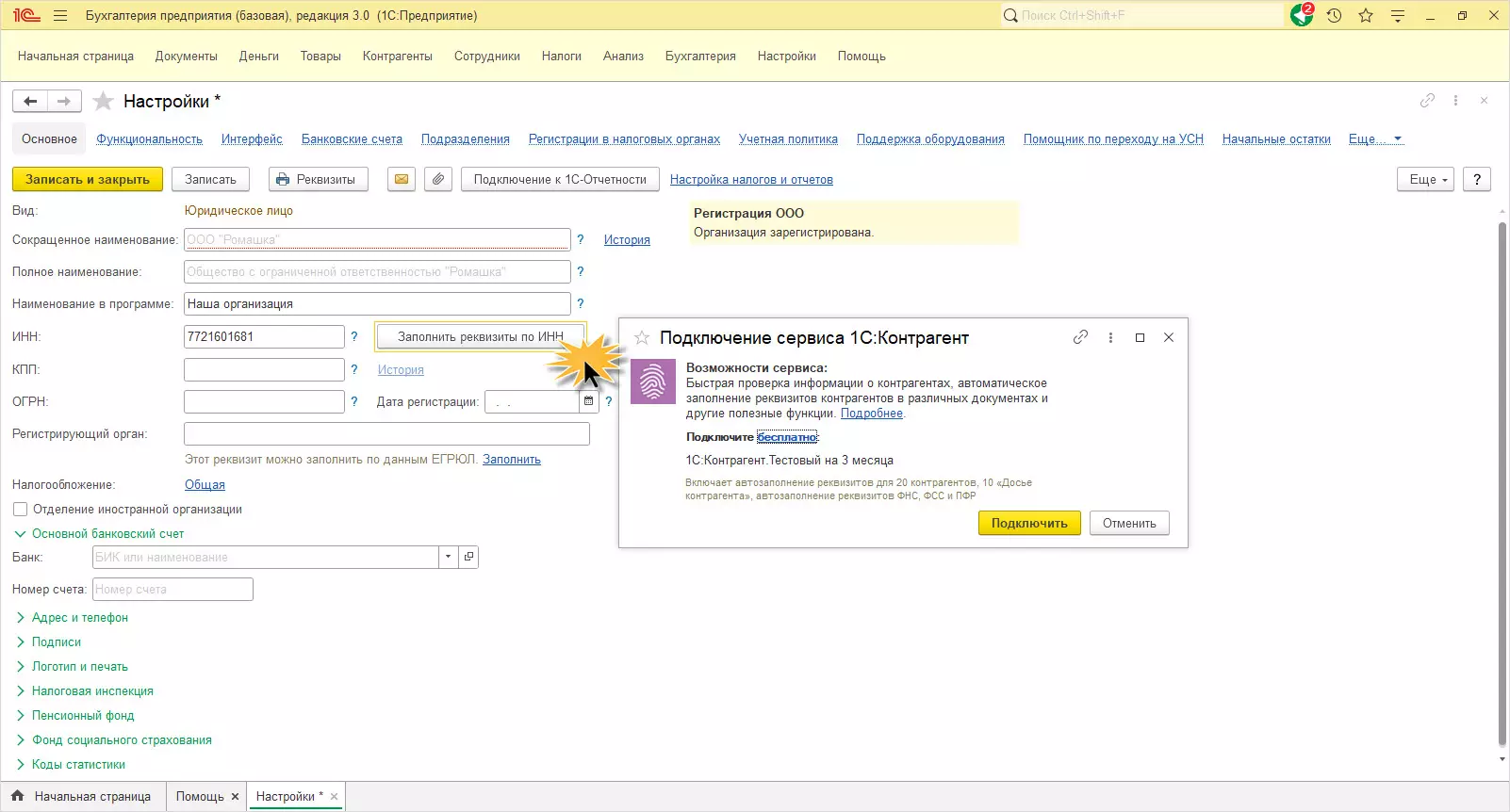Click the back navigation arrow
1510x812 pixels.
pyautogui.click(x=30, y=101)
